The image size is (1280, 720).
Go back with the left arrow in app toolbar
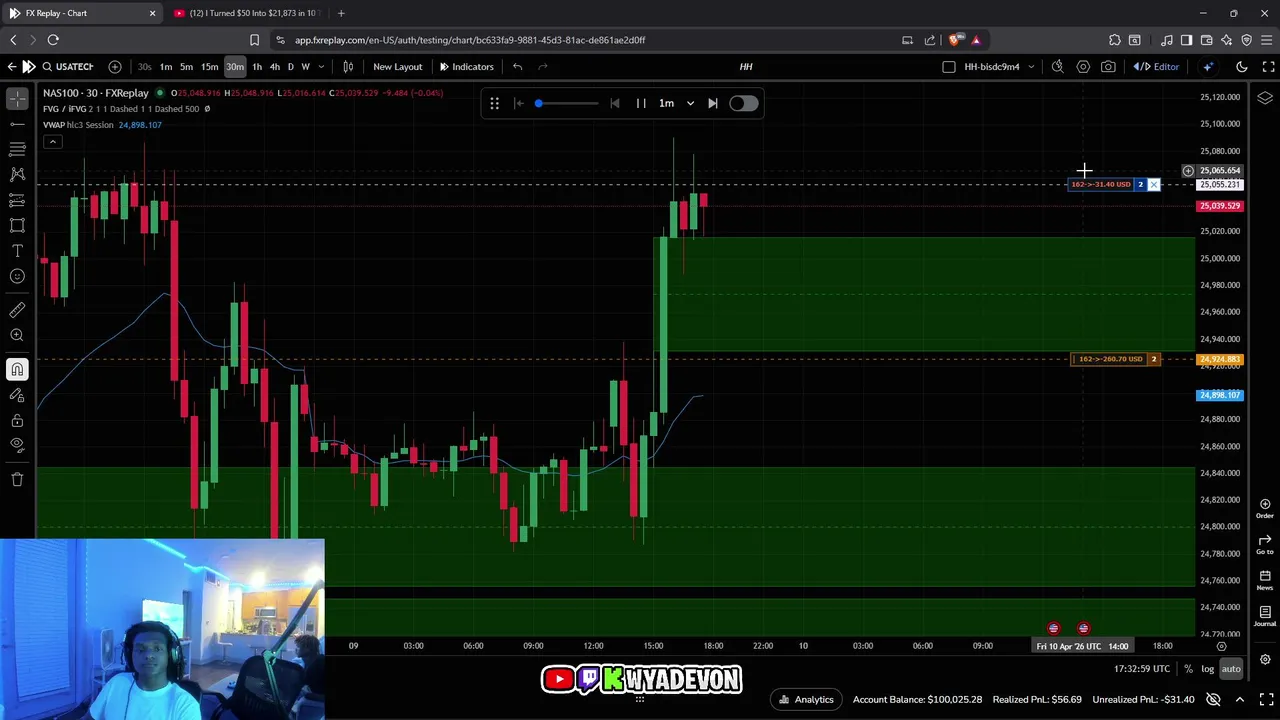11,66
